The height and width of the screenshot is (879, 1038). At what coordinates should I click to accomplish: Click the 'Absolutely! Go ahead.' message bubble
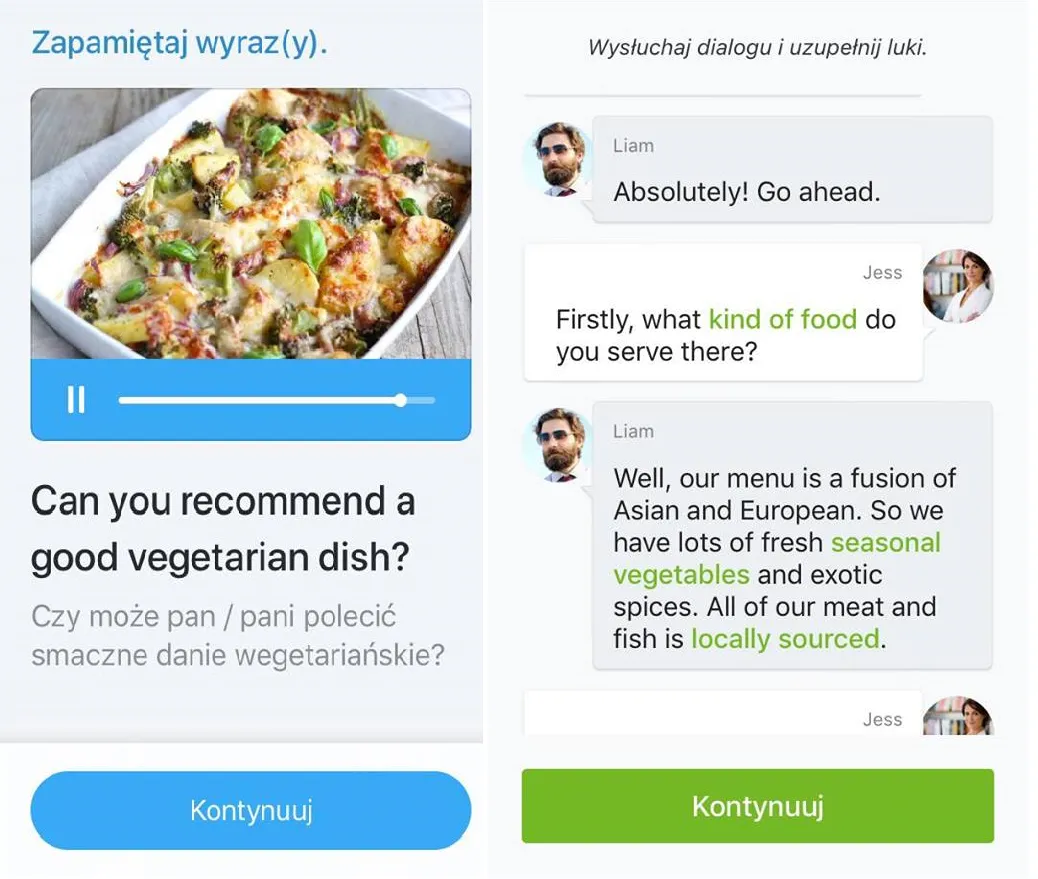coord(792,169)
